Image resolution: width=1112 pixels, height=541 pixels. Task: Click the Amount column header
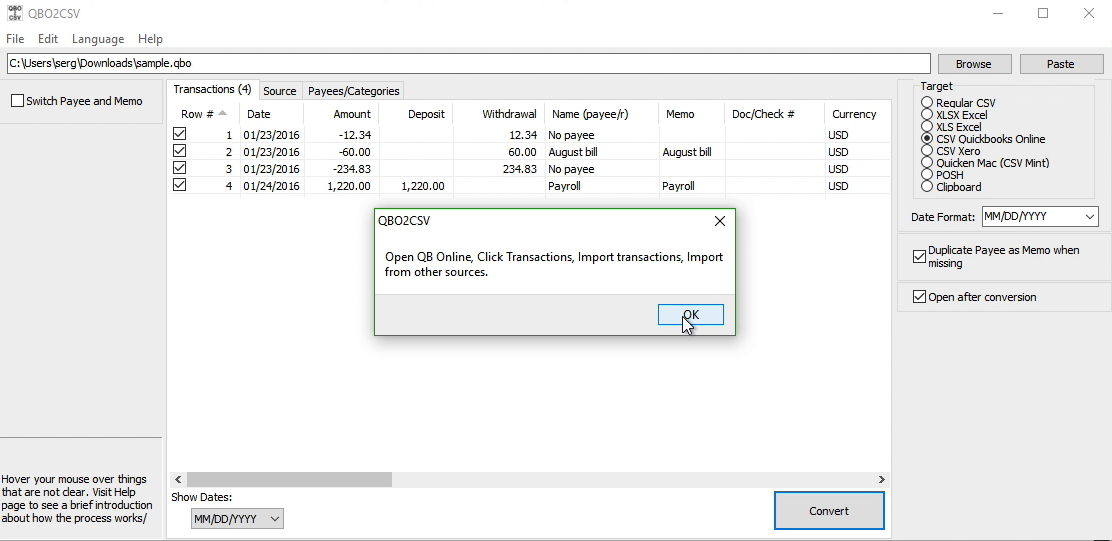(x=341, y=114)
